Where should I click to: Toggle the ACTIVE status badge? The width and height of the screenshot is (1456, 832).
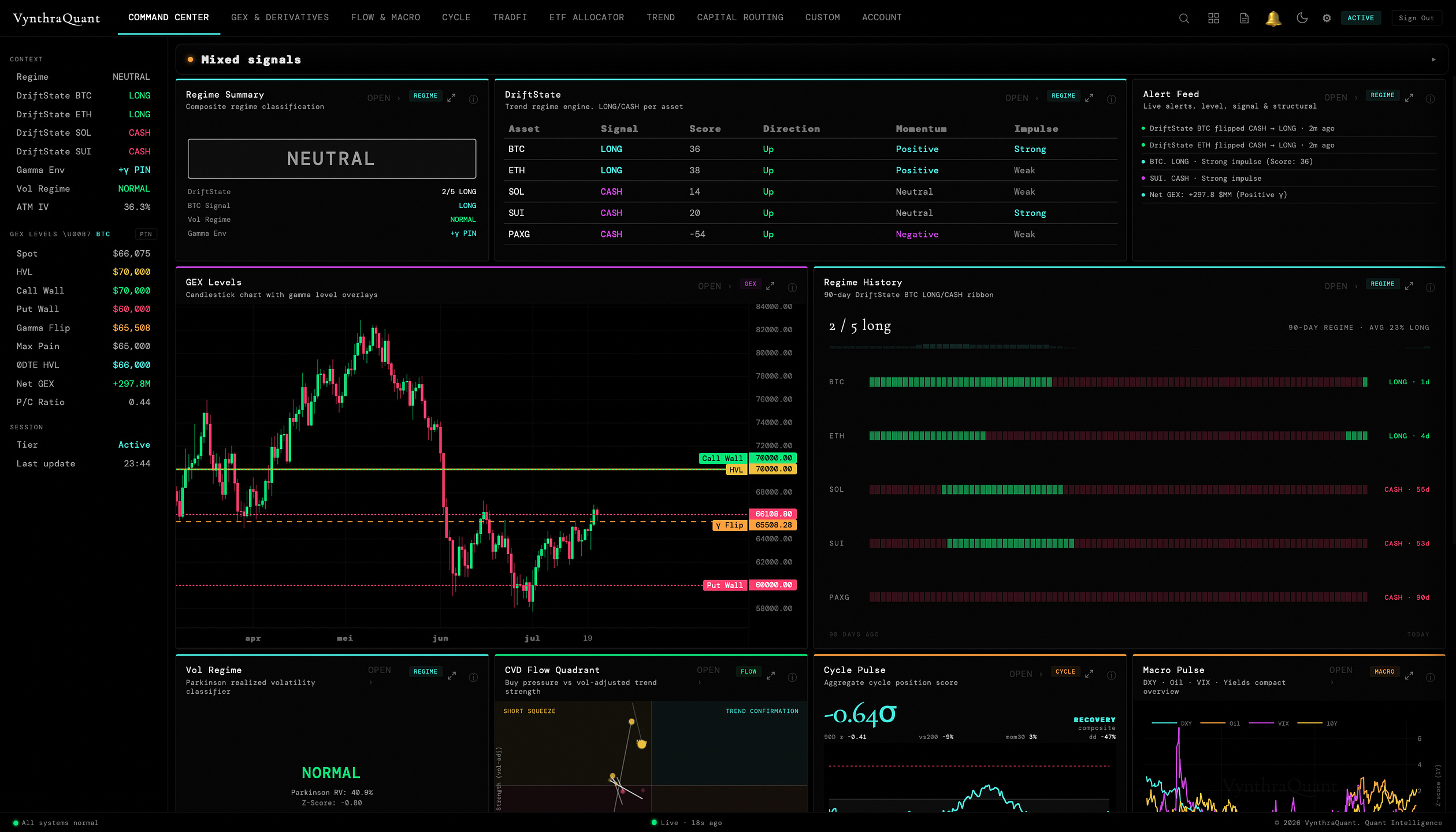(x=1361, y=18)
